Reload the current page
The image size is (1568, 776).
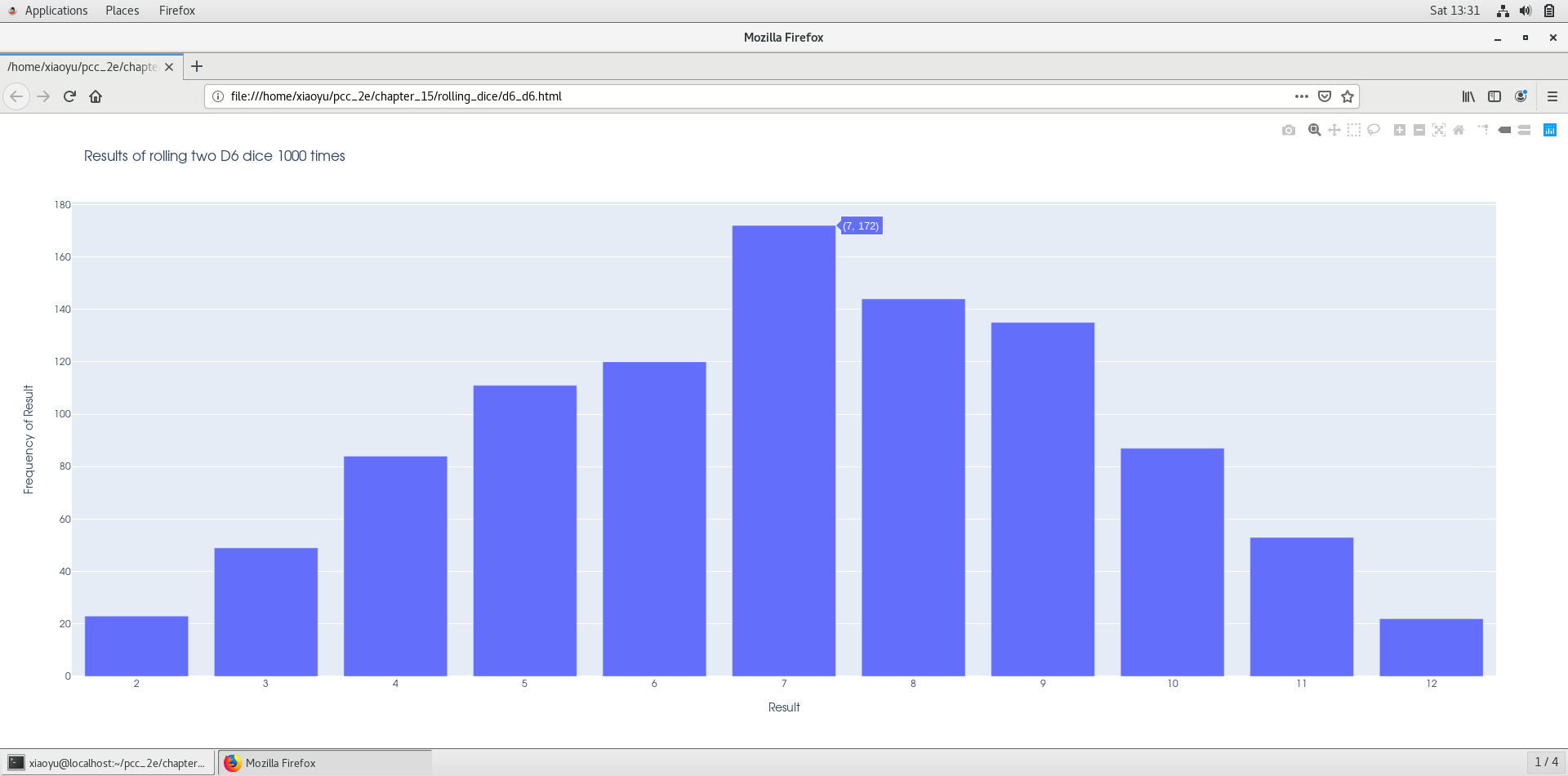[69, 96]
